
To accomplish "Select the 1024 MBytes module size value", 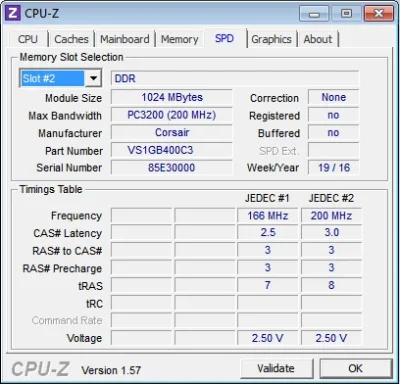I will click(172, 97).
